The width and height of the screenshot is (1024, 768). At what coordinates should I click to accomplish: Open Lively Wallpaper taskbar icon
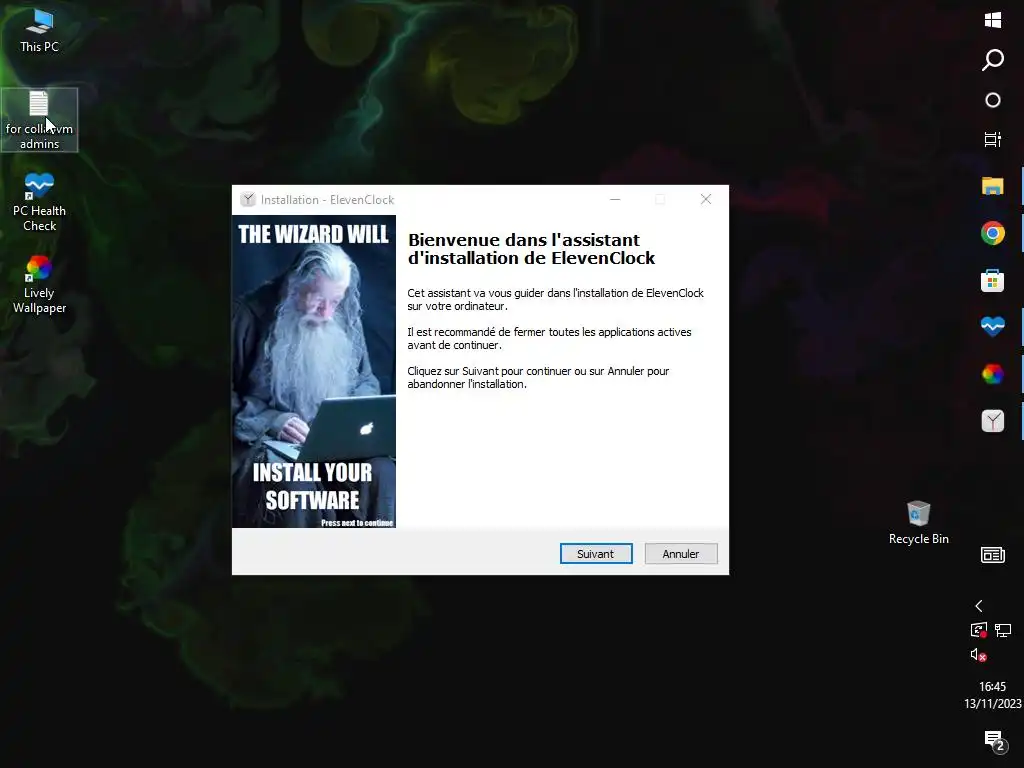pos(993,374)
